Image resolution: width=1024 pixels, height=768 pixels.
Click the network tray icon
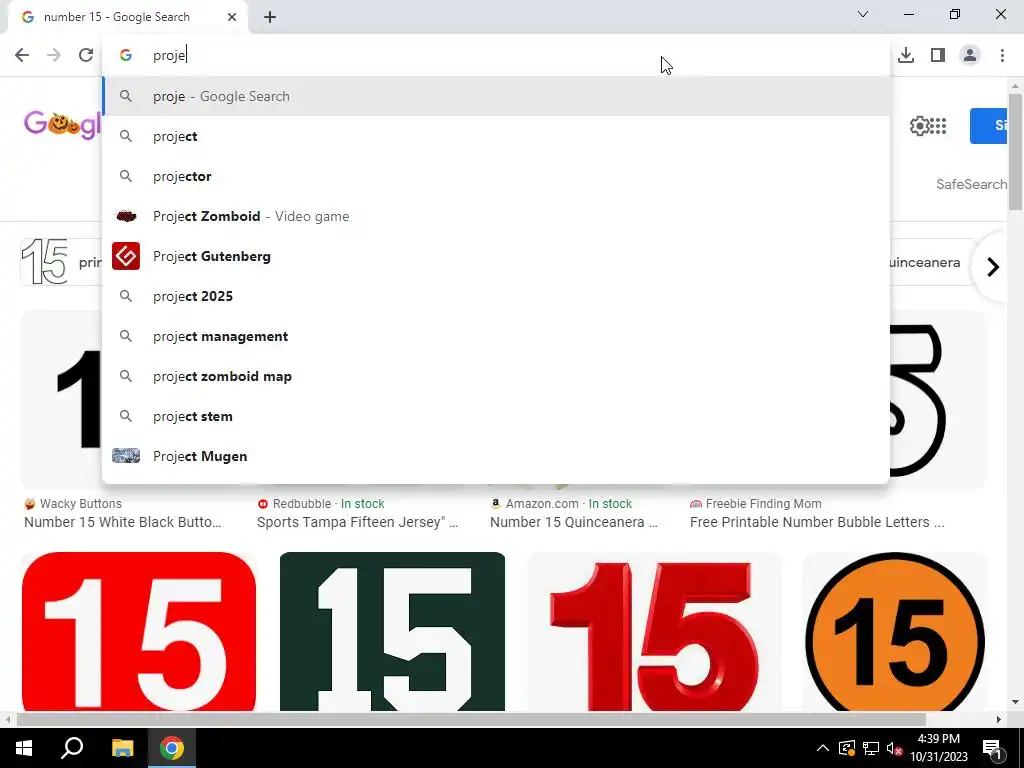[871, 748]
